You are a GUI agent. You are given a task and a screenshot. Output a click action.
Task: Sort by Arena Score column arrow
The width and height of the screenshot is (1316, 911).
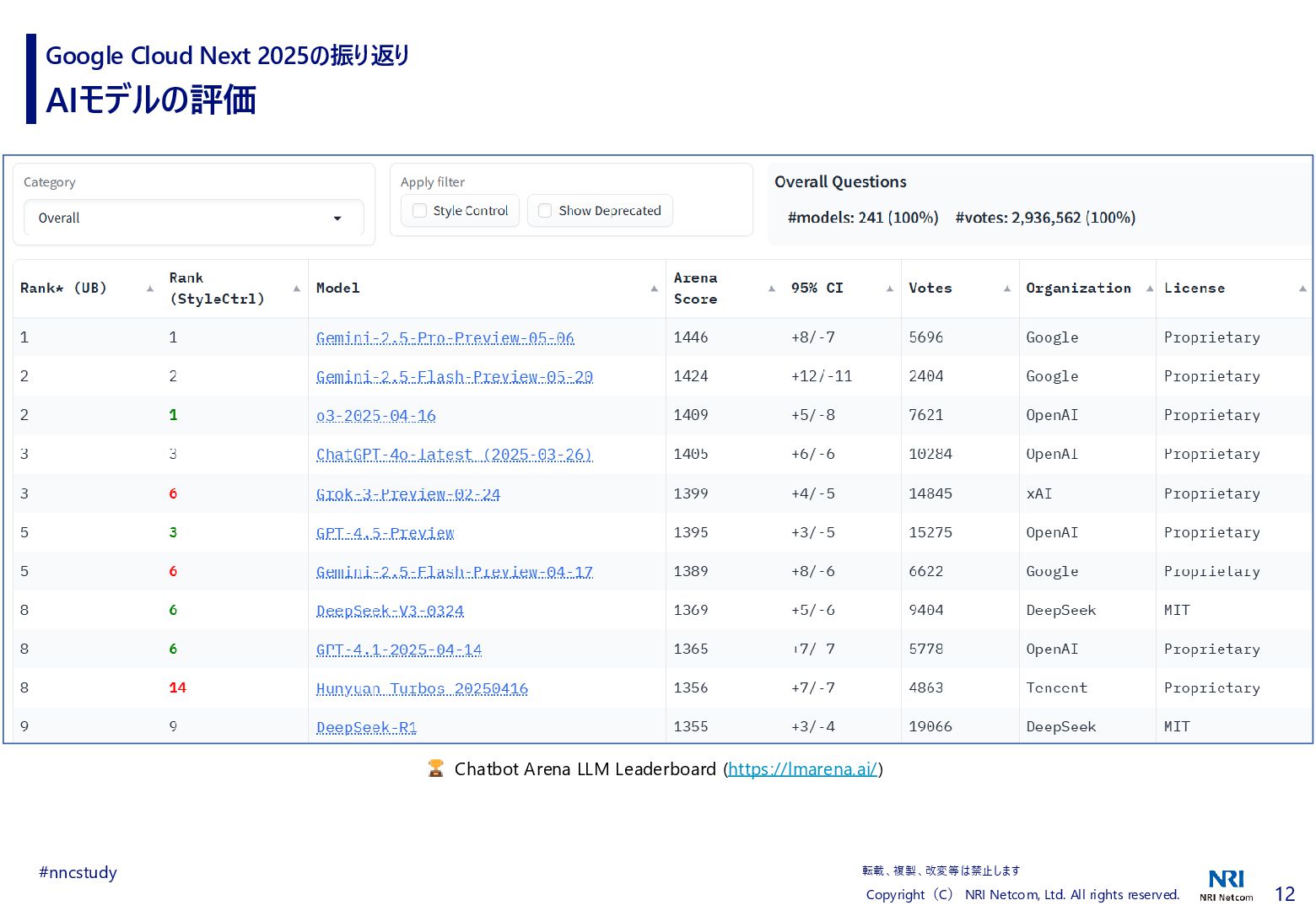772,288
